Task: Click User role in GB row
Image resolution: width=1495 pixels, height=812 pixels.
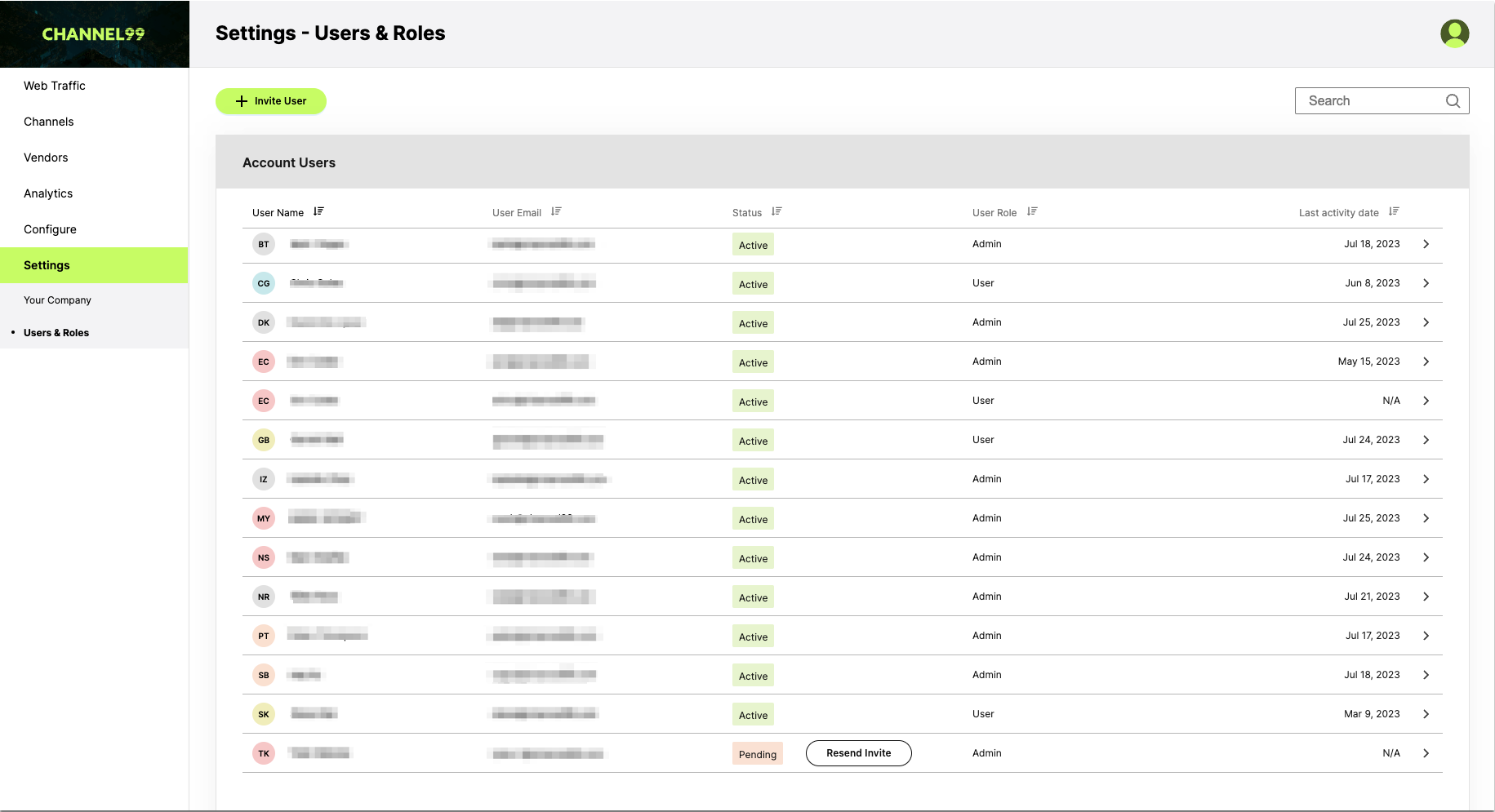Action: point(983,440)
